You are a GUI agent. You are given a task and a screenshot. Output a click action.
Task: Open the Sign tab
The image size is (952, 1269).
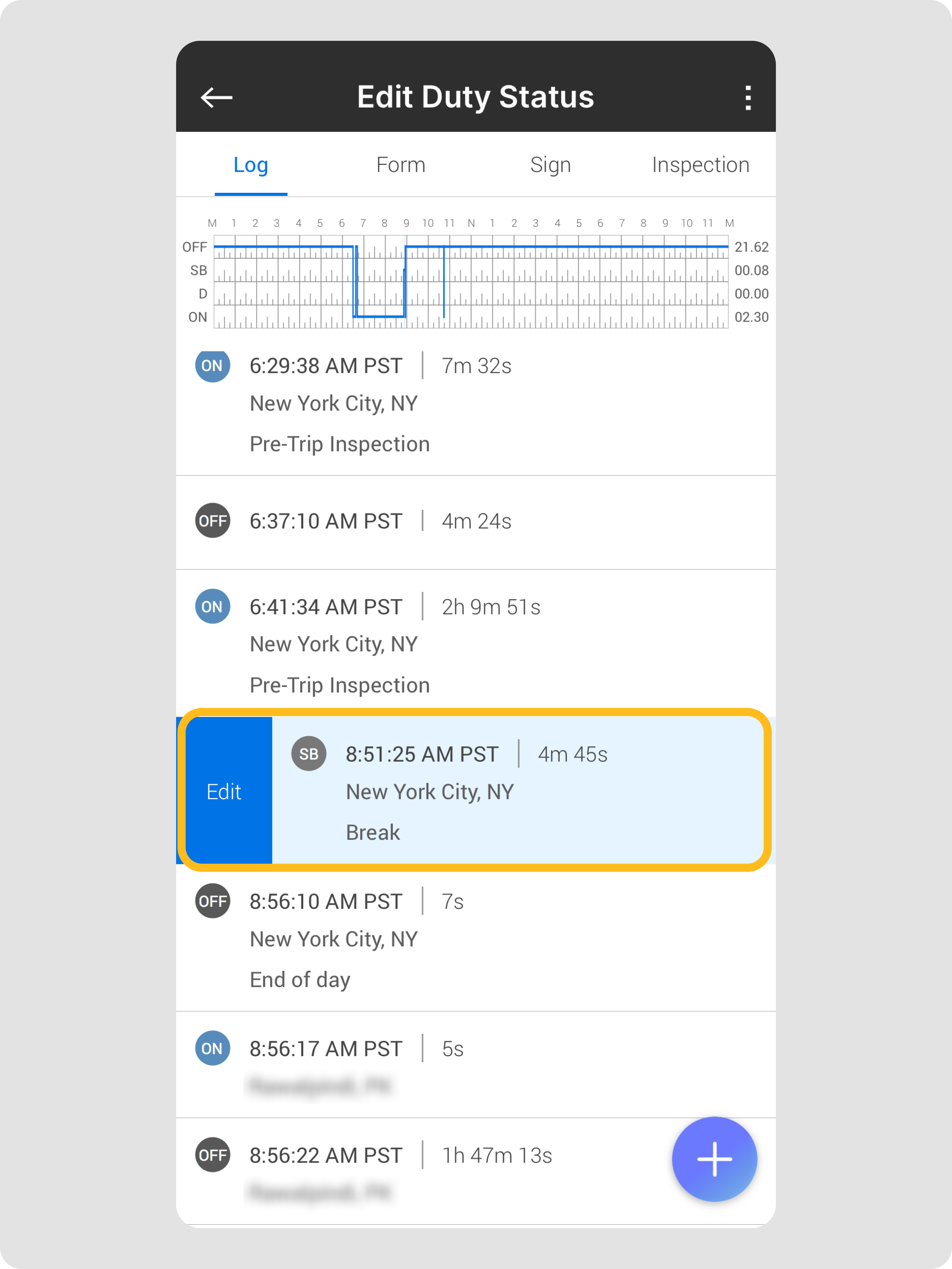coord(550,165)
